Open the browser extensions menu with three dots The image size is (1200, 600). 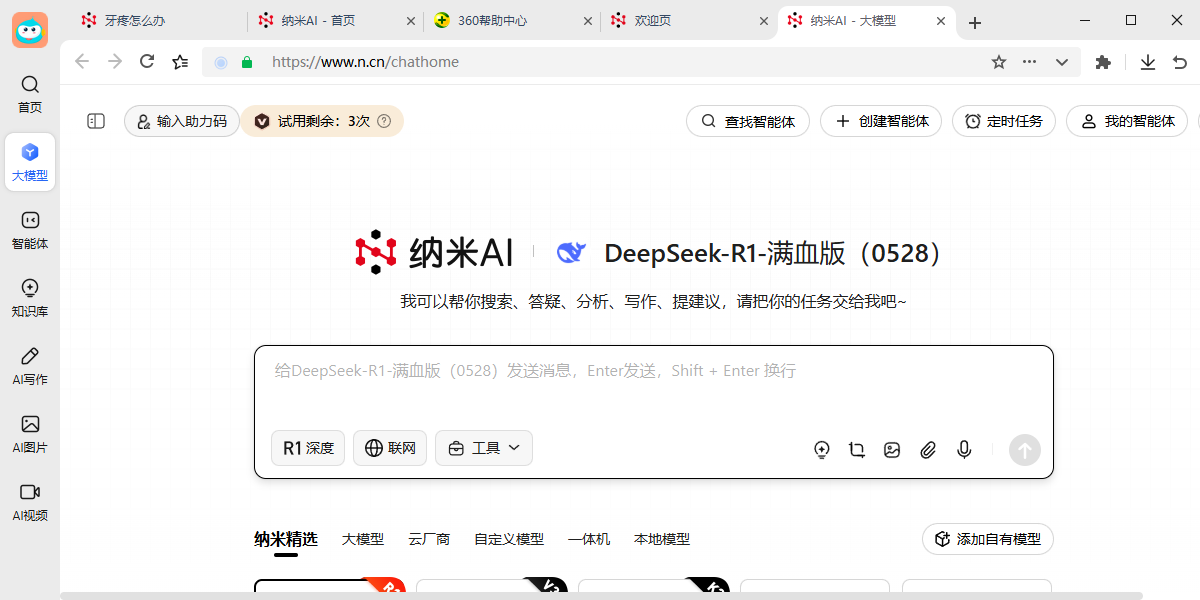pyautogui.click(x=1029, y=61)
